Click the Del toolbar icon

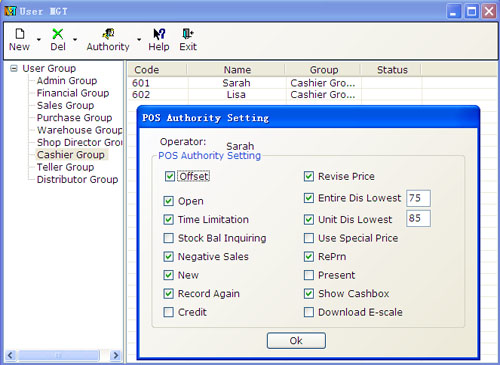[58, 34]
